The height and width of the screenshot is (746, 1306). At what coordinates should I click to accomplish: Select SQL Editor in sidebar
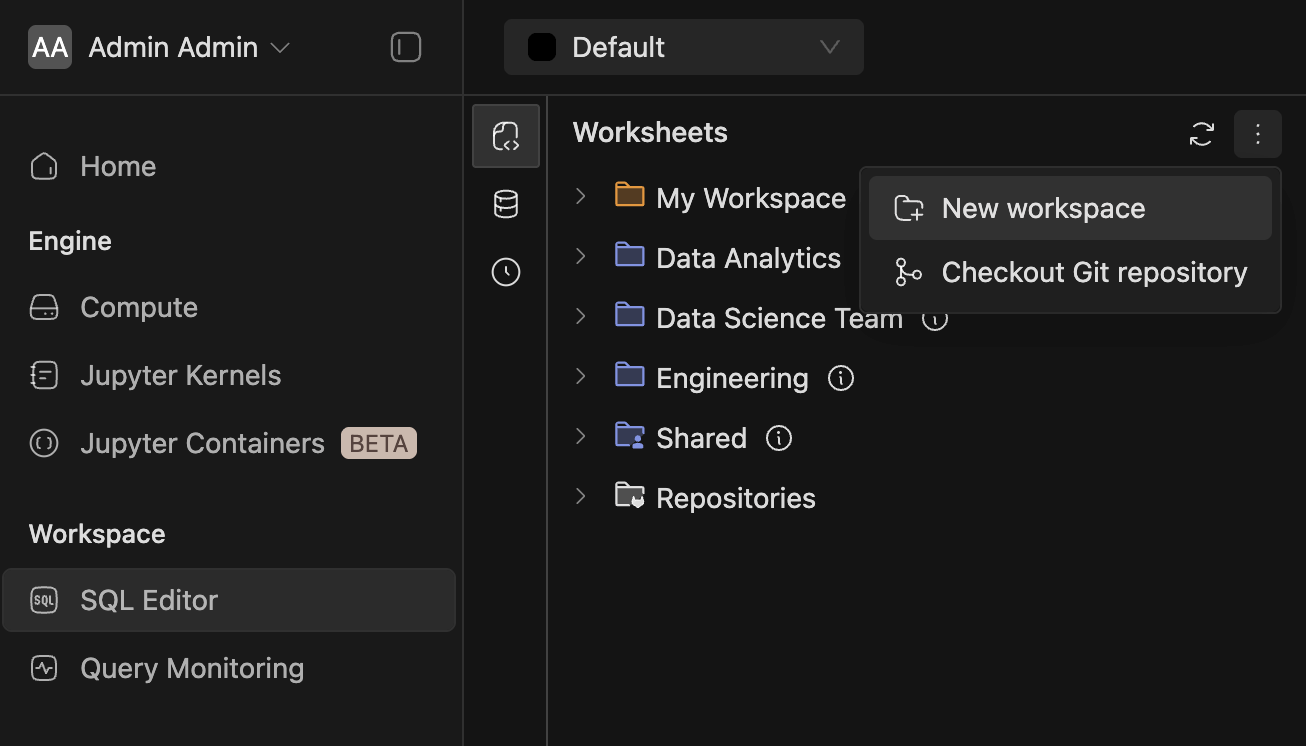pos(229,600)
